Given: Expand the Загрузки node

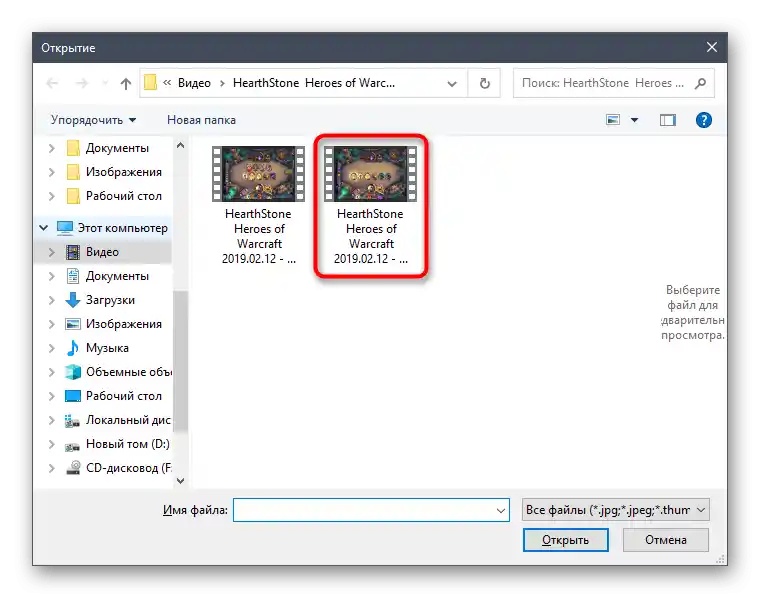Looking at the screenshot, I should tap(51, 300).
